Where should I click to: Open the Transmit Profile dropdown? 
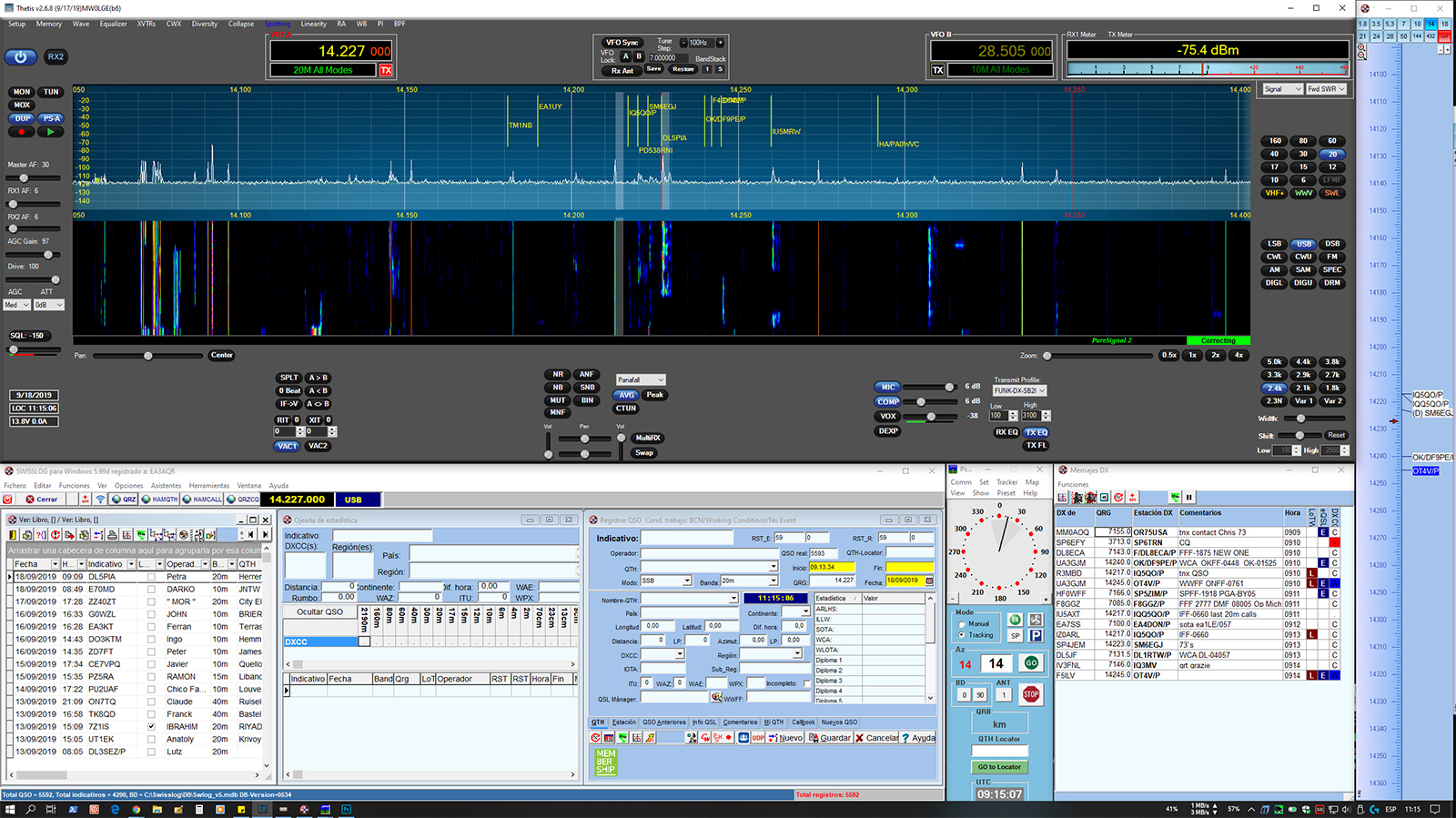click(1019, 390)
